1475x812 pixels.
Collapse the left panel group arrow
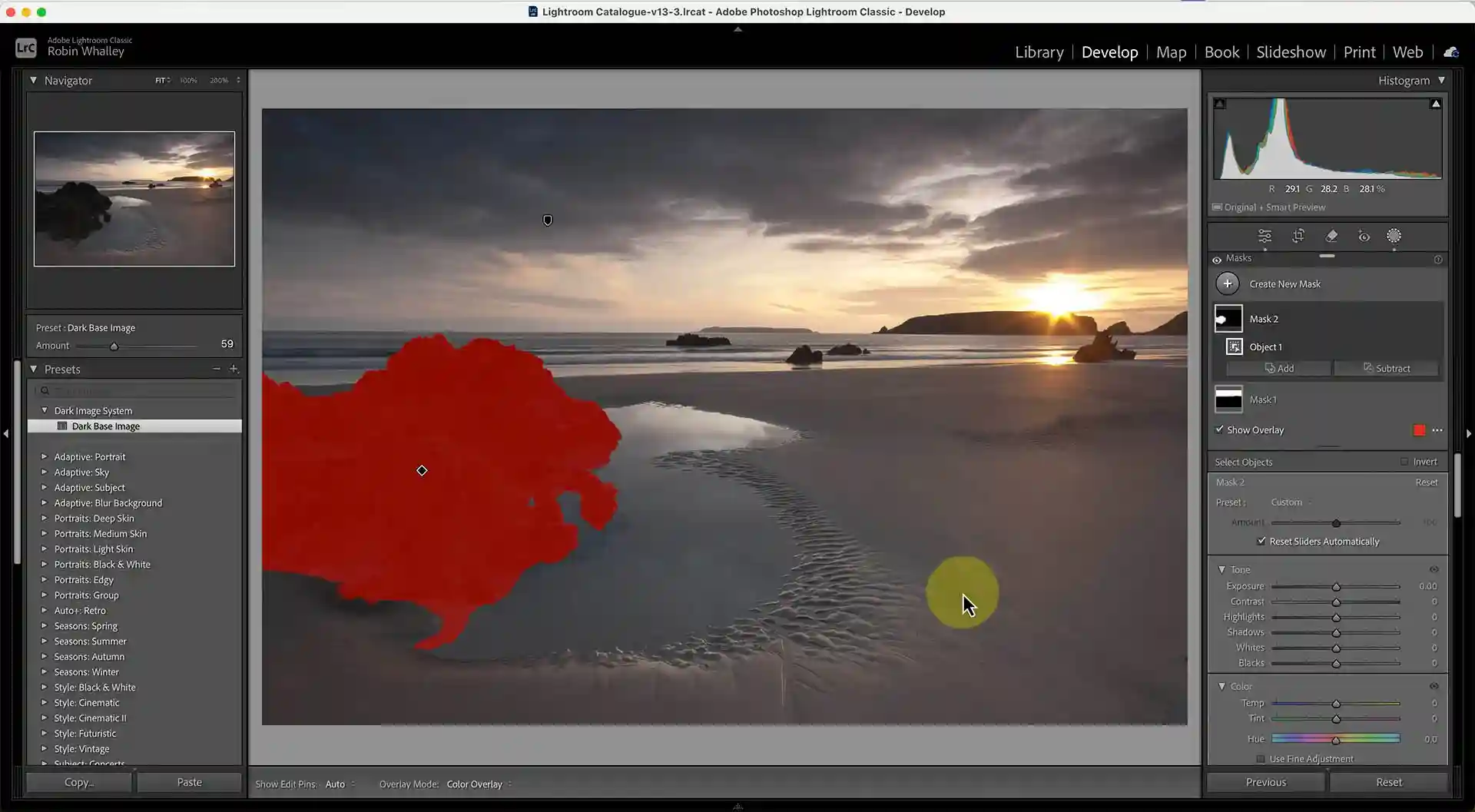[x=6, y=434]
